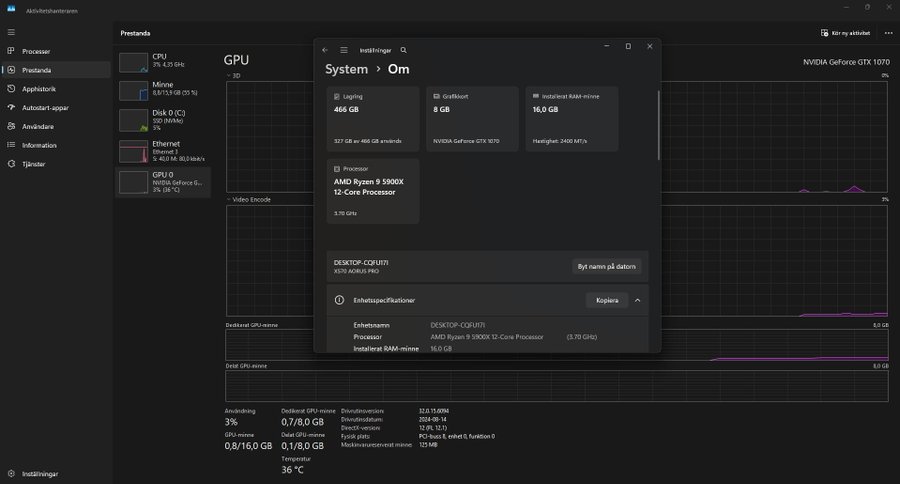The width and height of the screenshot is (900, 484).
Task: Collapse the Enhetsspecifikationer section
Action: (637, 300)
